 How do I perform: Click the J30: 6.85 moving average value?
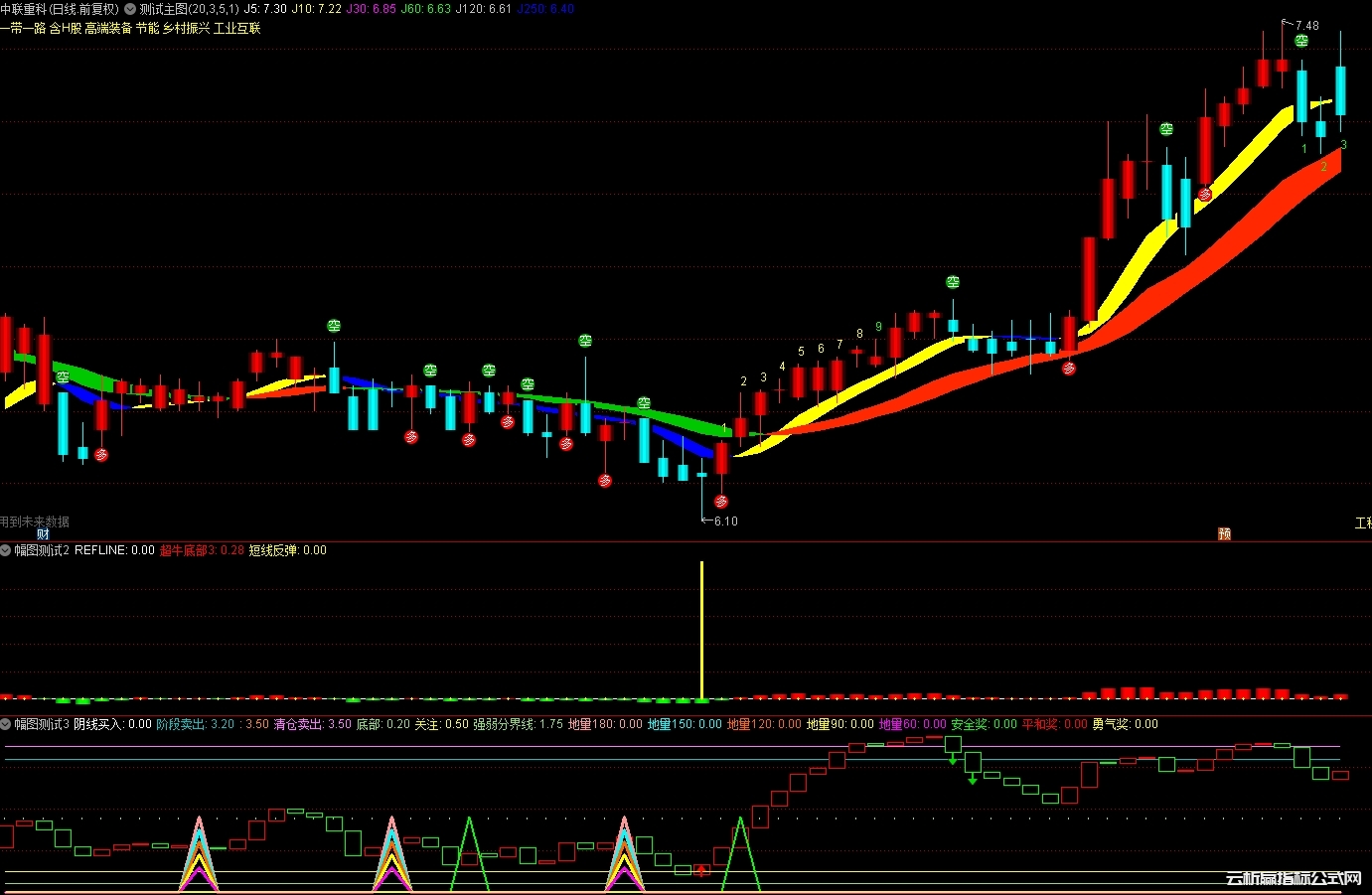coord(371,9)
